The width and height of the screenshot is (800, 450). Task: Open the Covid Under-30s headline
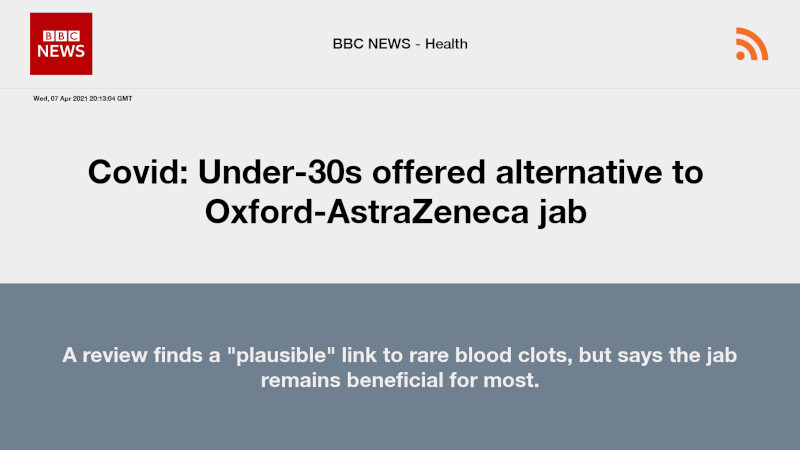pos(395,191)
